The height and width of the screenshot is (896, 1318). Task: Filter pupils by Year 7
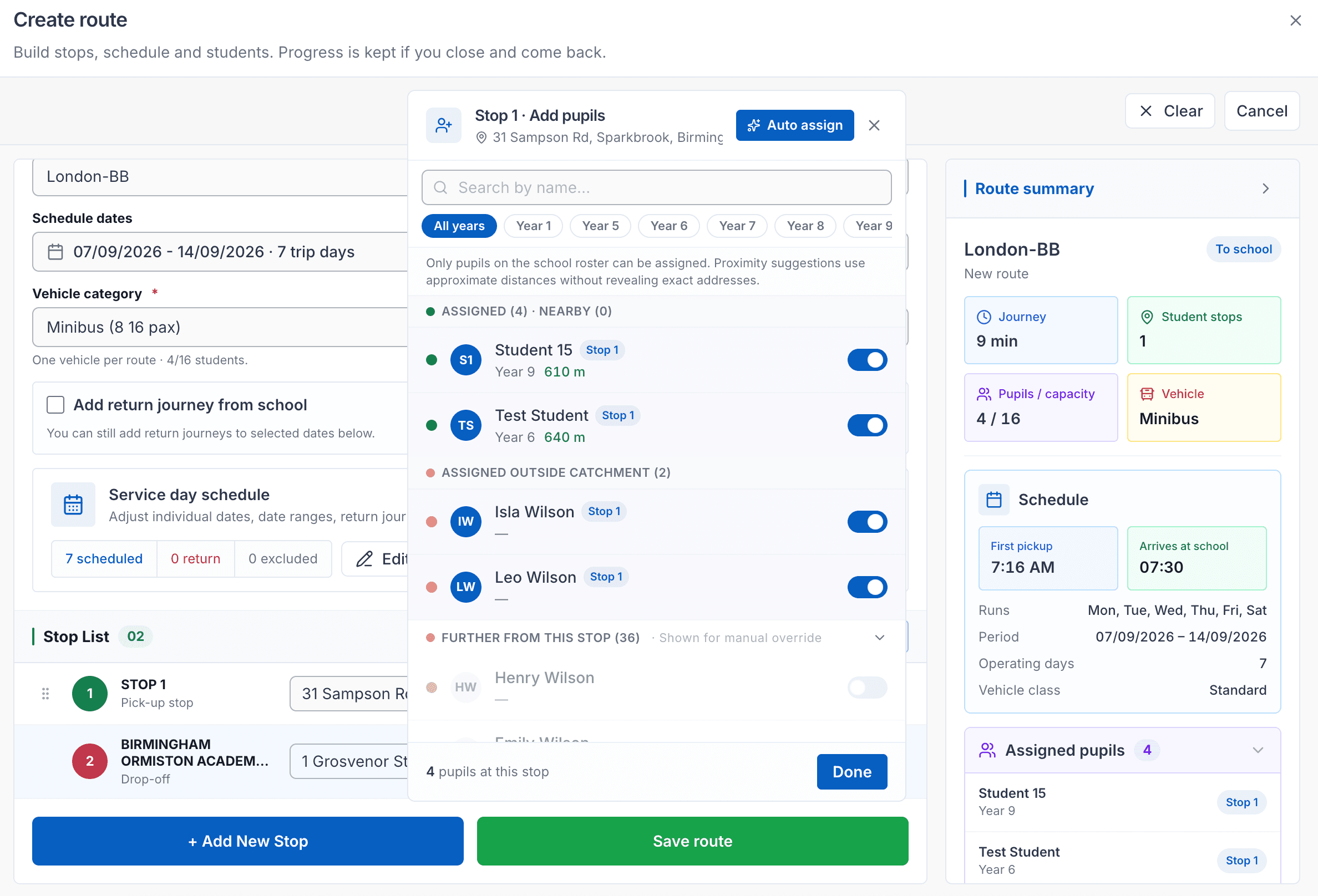coord(737,226)
